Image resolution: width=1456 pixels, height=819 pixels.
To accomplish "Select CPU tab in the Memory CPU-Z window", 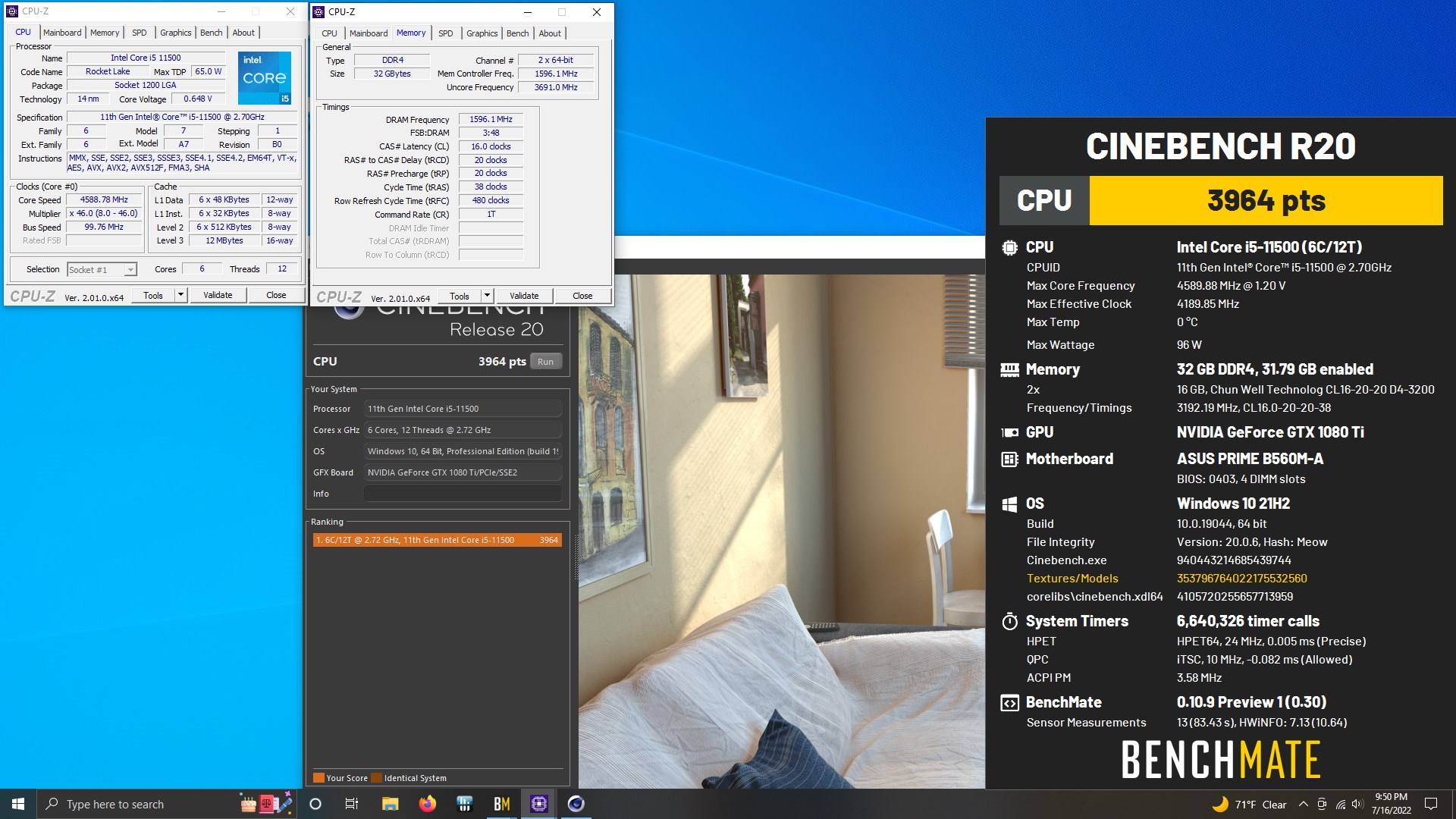I will pyautogui.click(x=329, y=33).
